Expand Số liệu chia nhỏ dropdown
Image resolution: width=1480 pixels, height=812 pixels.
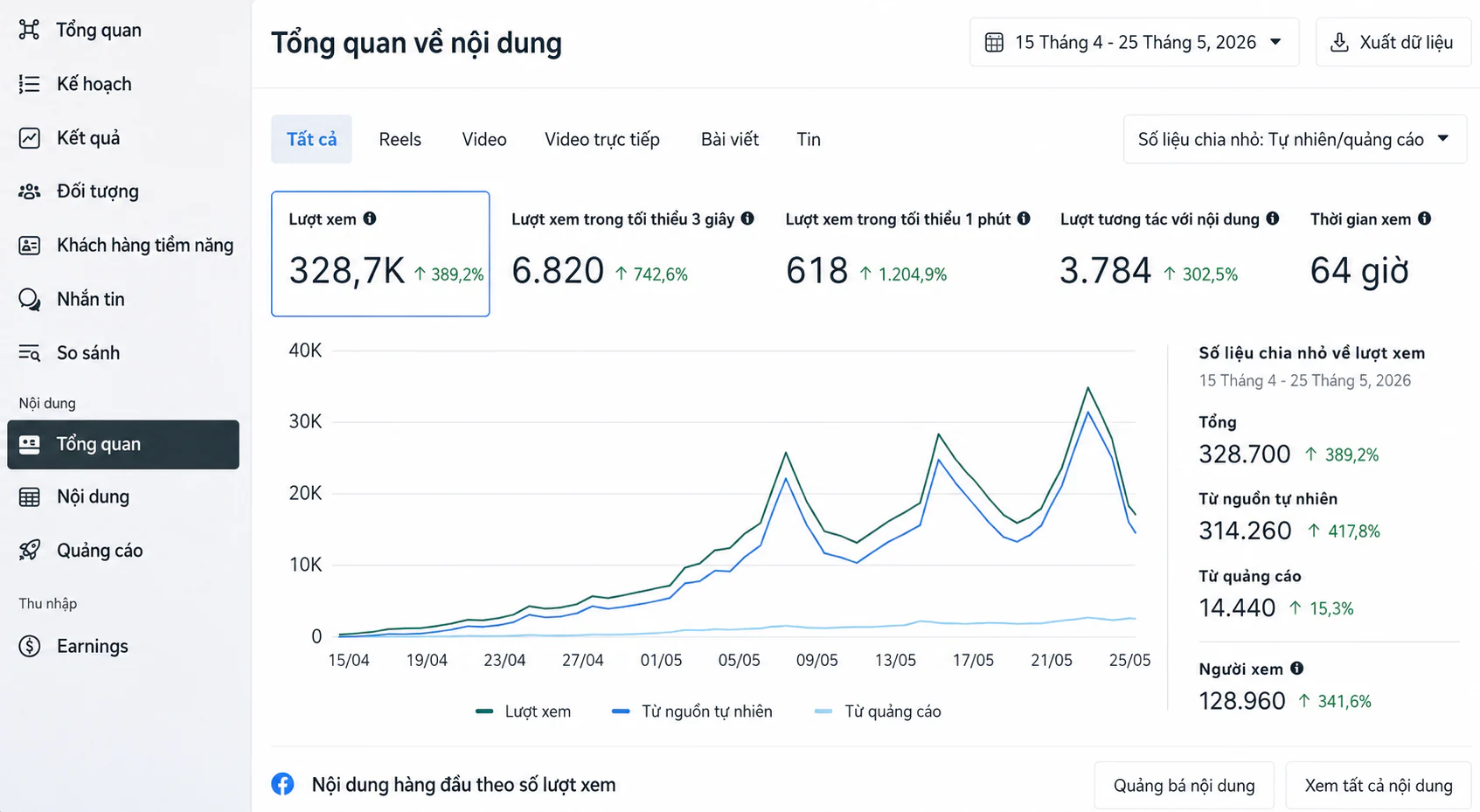coord(1295,139)
